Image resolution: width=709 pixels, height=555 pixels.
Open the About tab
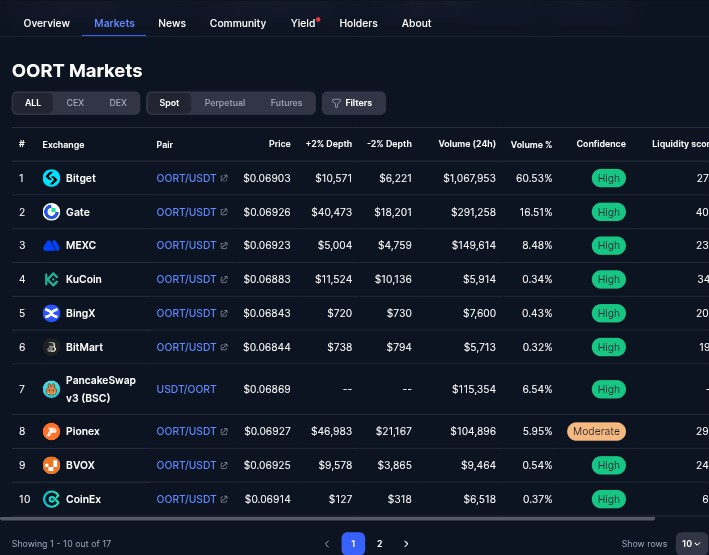pyautogui.click(x=416, y=23)
